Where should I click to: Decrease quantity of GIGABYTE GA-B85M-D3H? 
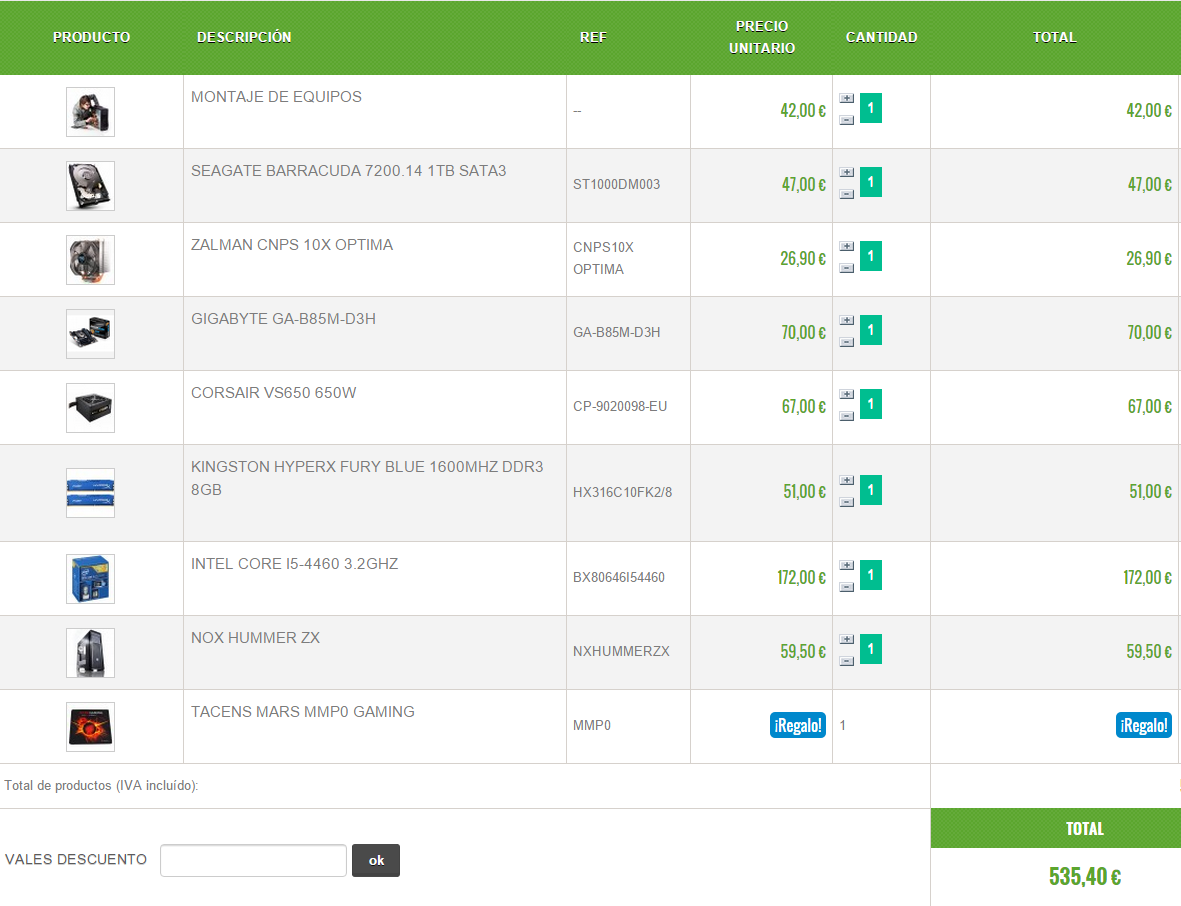coord(847,342)
